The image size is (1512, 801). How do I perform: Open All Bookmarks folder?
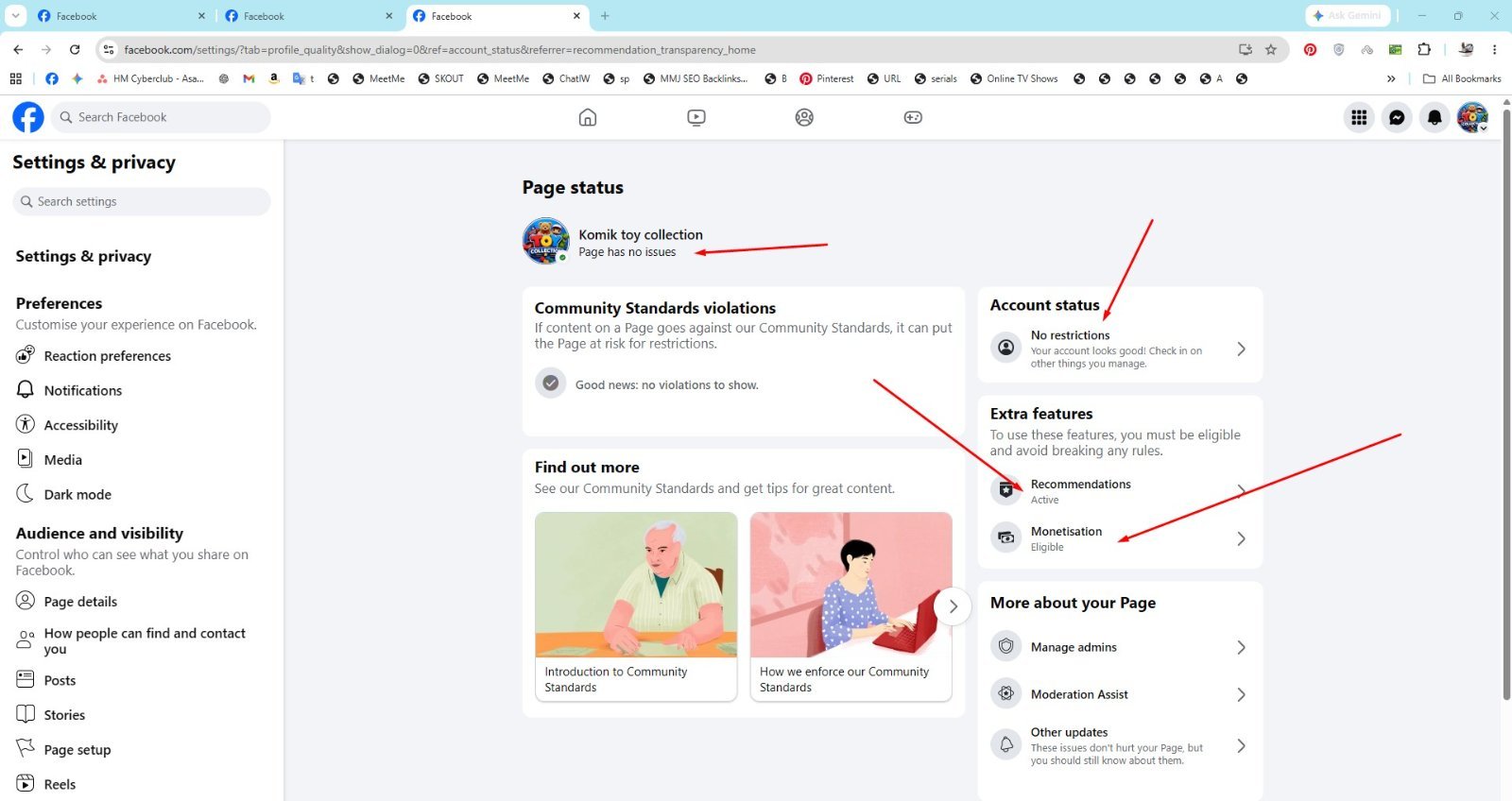coord(1462,78)
